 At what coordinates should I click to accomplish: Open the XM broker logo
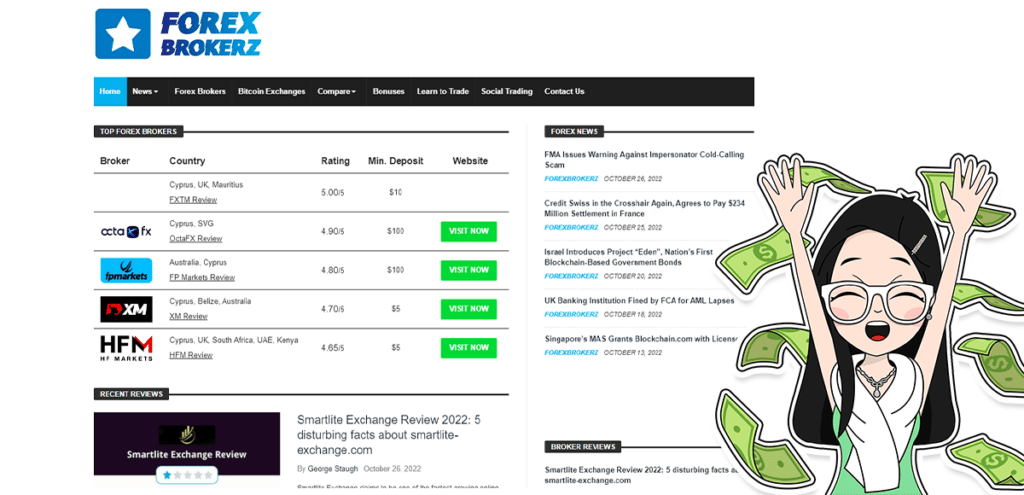126,310
